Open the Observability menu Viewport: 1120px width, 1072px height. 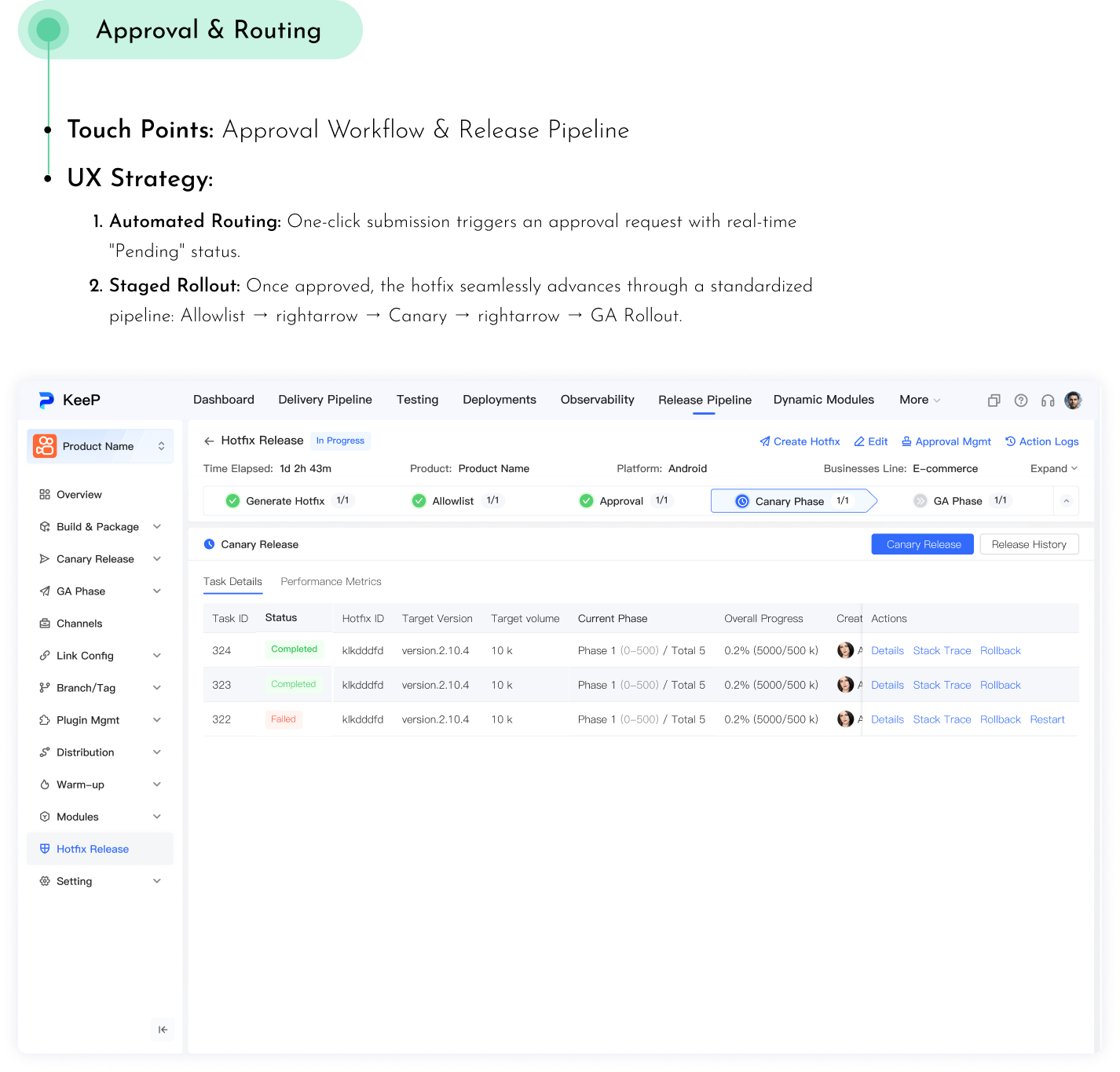pos(598,400)
